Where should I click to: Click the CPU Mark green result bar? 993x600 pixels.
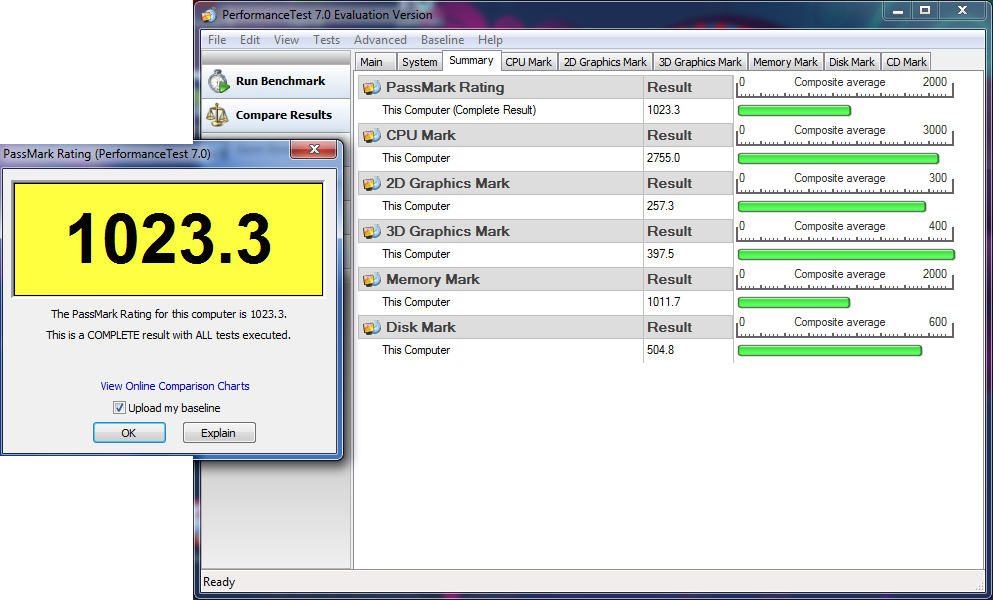pyautogui.click(x=838, y=158)
